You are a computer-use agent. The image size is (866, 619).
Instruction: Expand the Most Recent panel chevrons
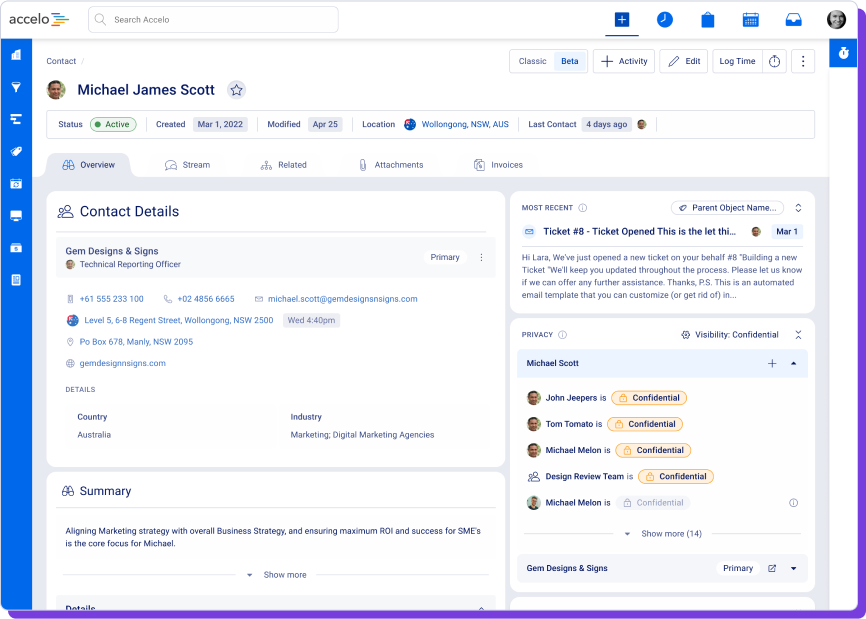pos(798,208)
